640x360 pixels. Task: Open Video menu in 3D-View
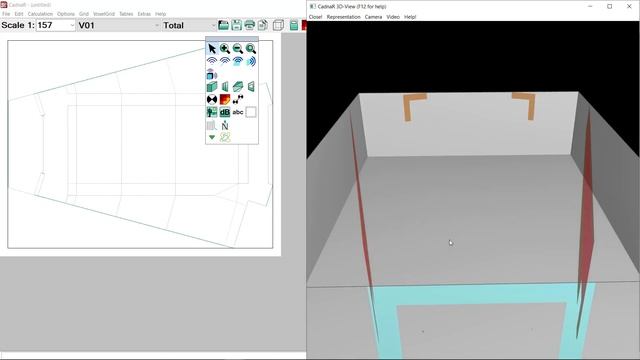point(393,17)
